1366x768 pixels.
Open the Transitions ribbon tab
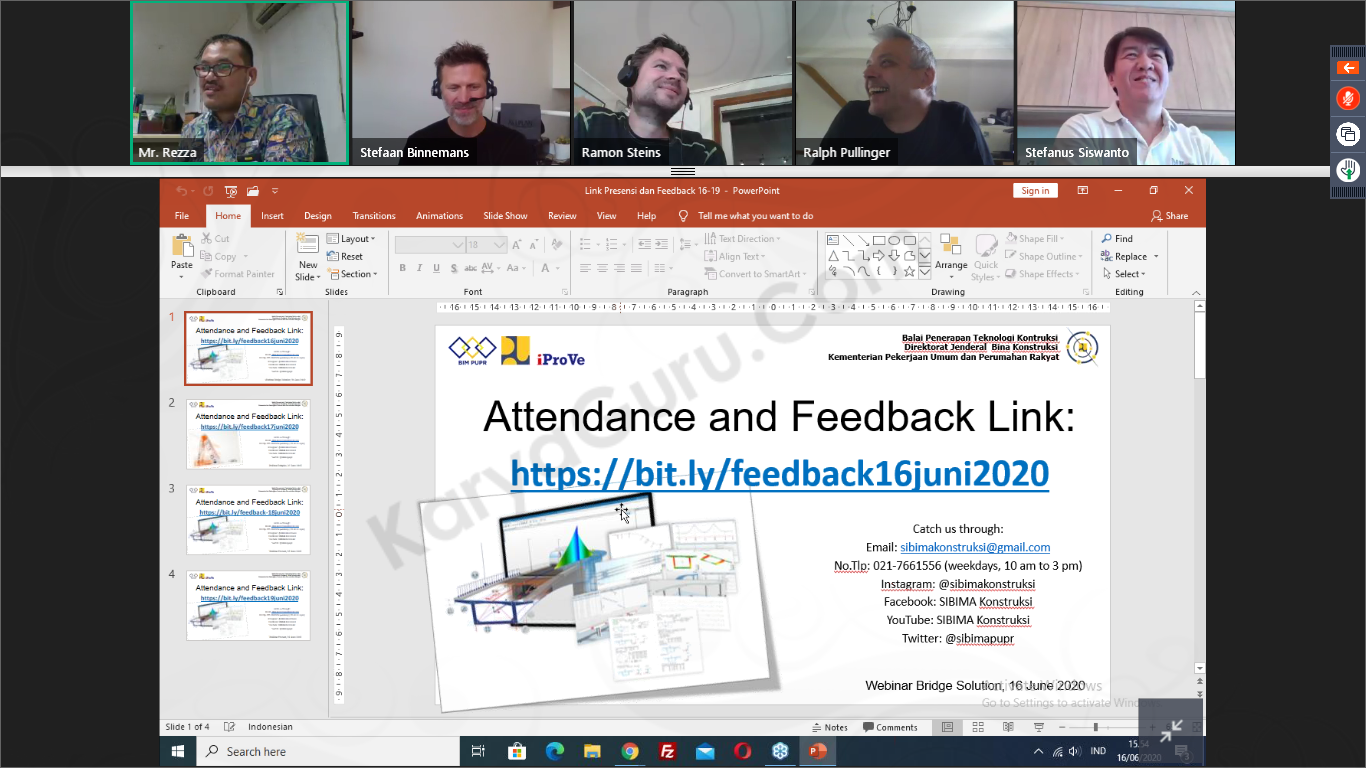[374, 216]
